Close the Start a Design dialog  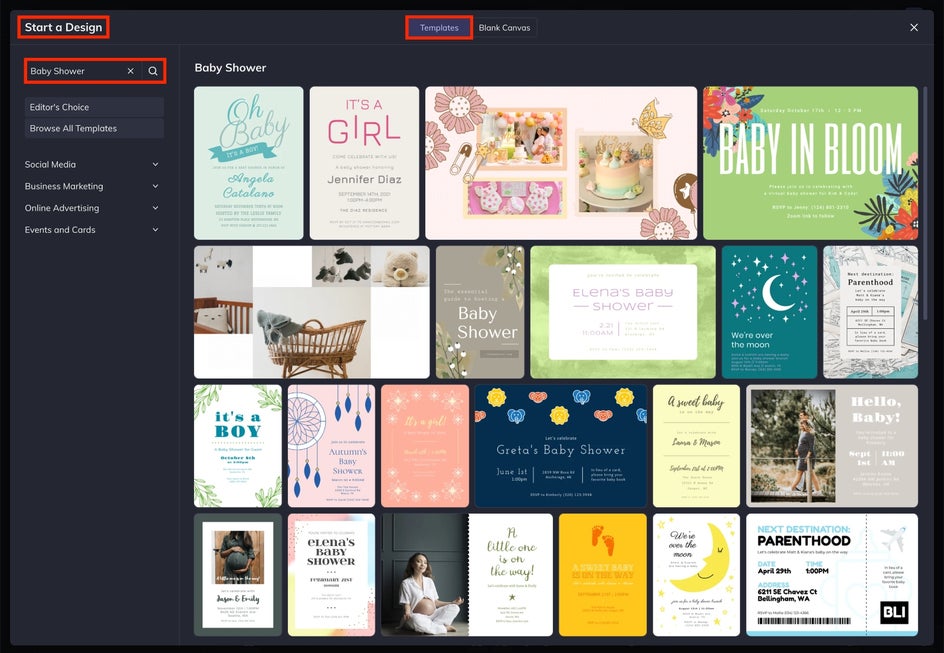(x=914, y=27)
